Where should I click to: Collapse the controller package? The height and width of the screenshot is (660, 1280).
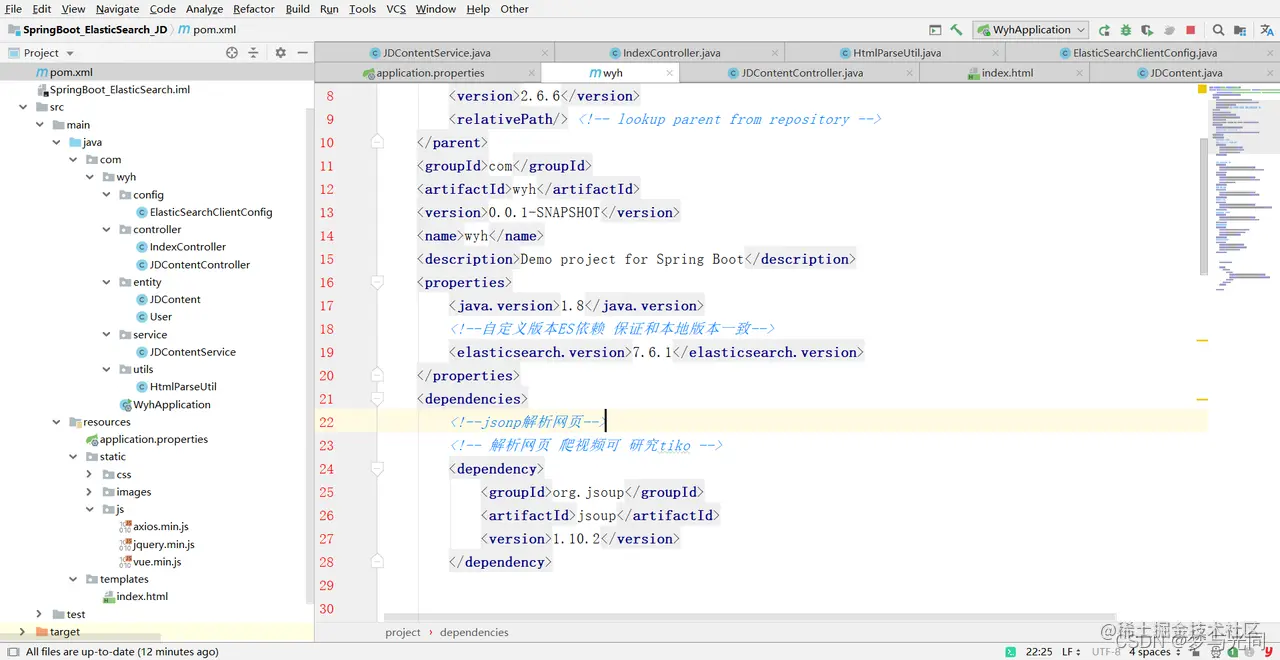107,229
